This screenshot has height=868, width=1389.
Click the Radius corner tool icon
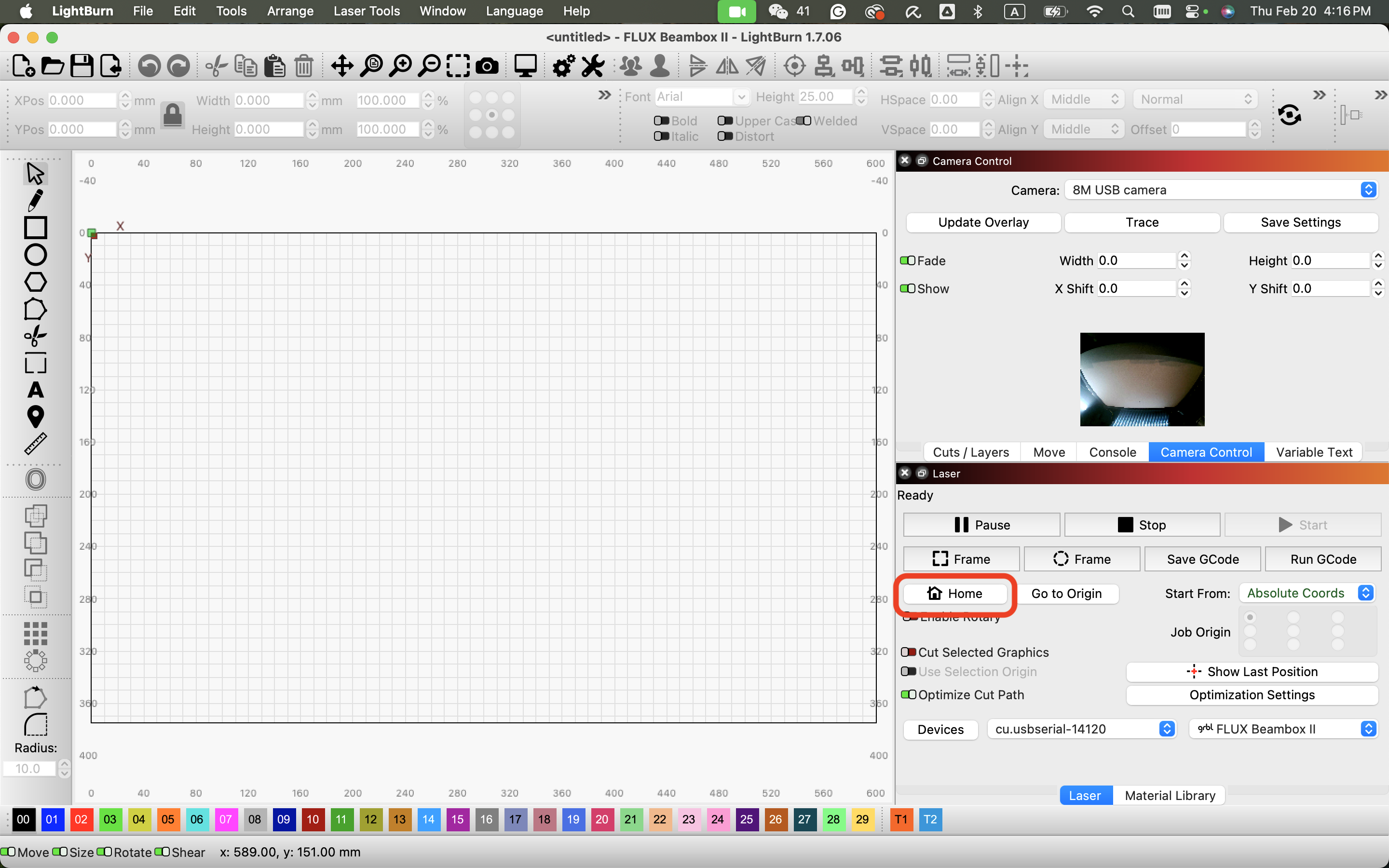35,724
